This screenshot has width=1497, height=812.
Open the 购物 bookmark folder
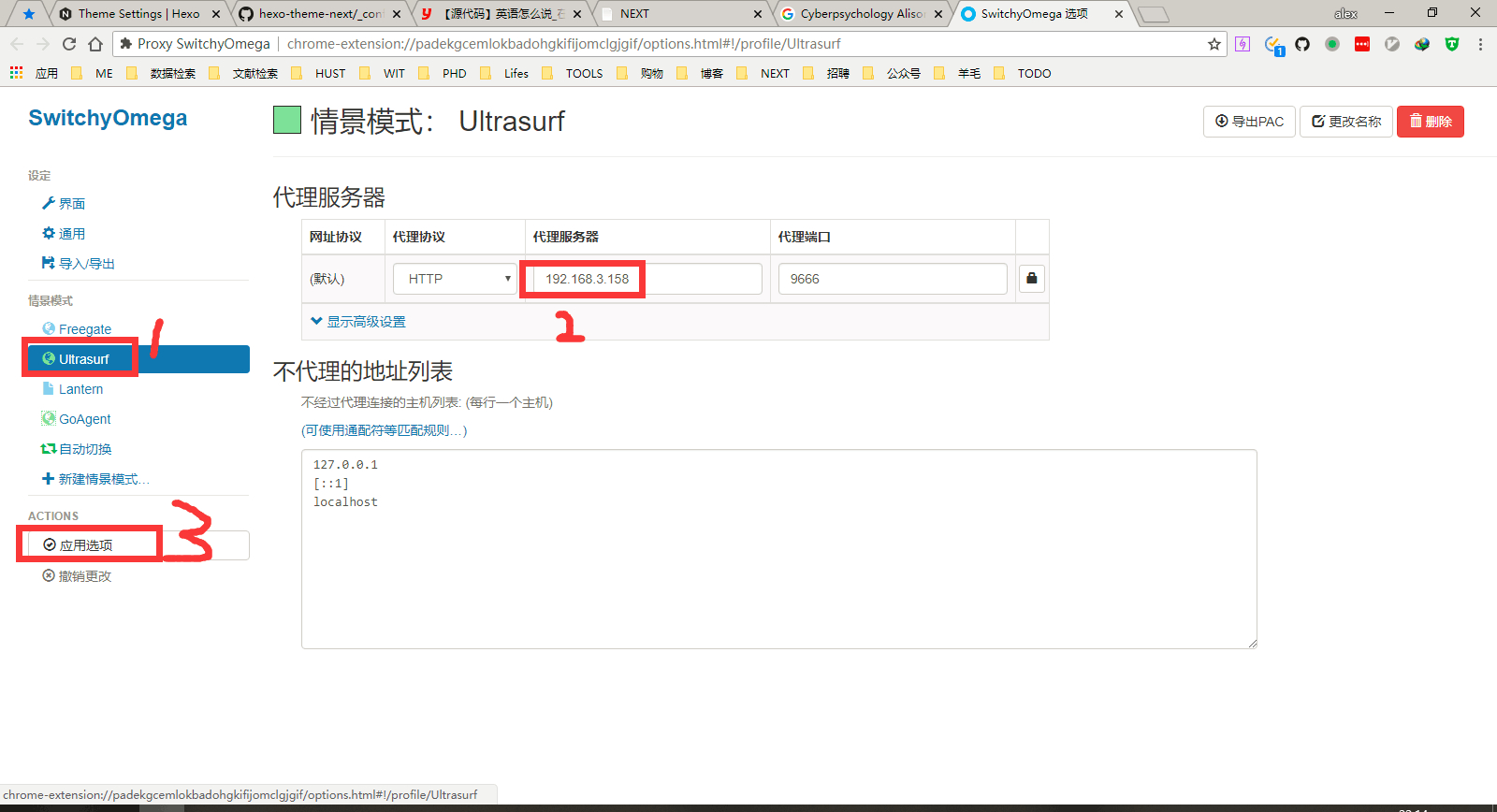point(640,73)
